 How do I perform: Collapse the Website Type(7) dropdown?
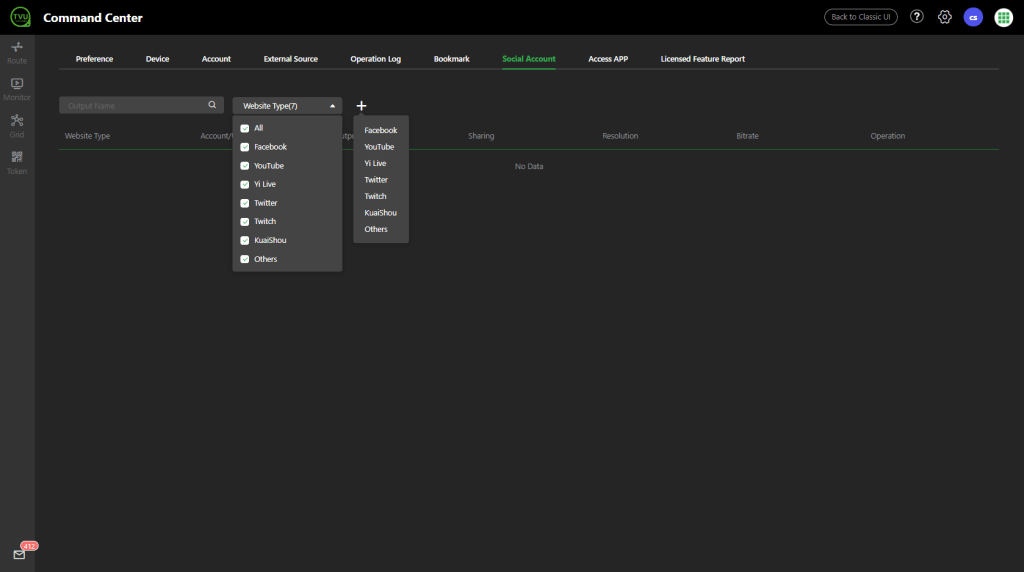(287, 106)
